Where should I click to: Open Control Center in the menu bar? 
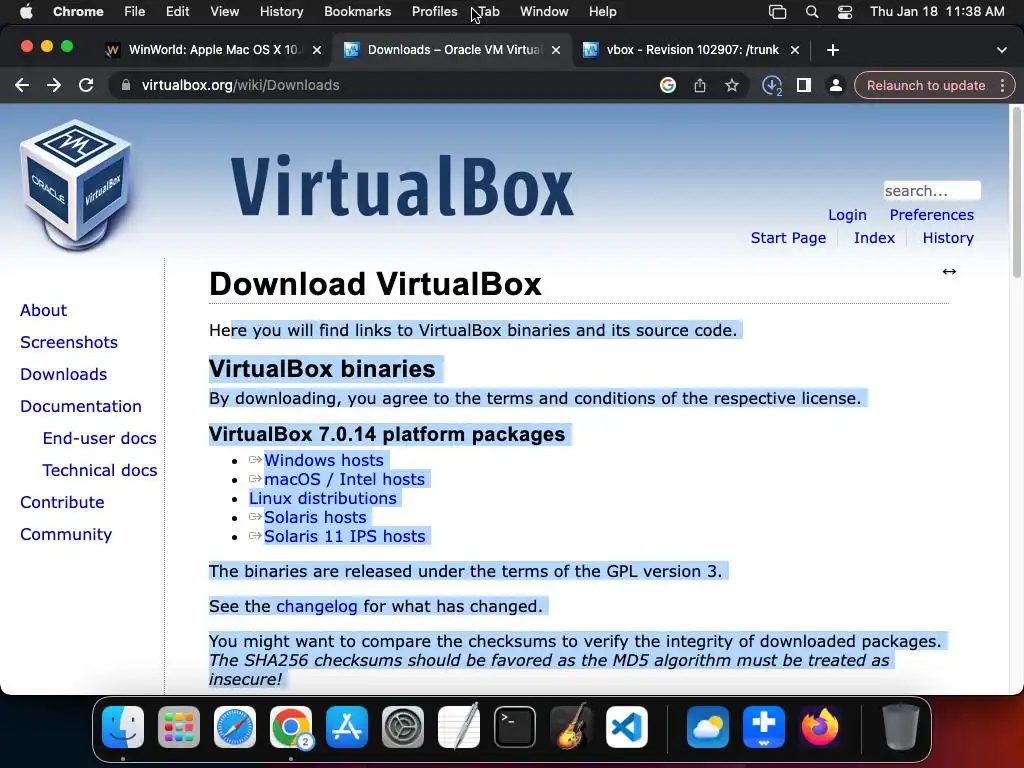point(845,12)
